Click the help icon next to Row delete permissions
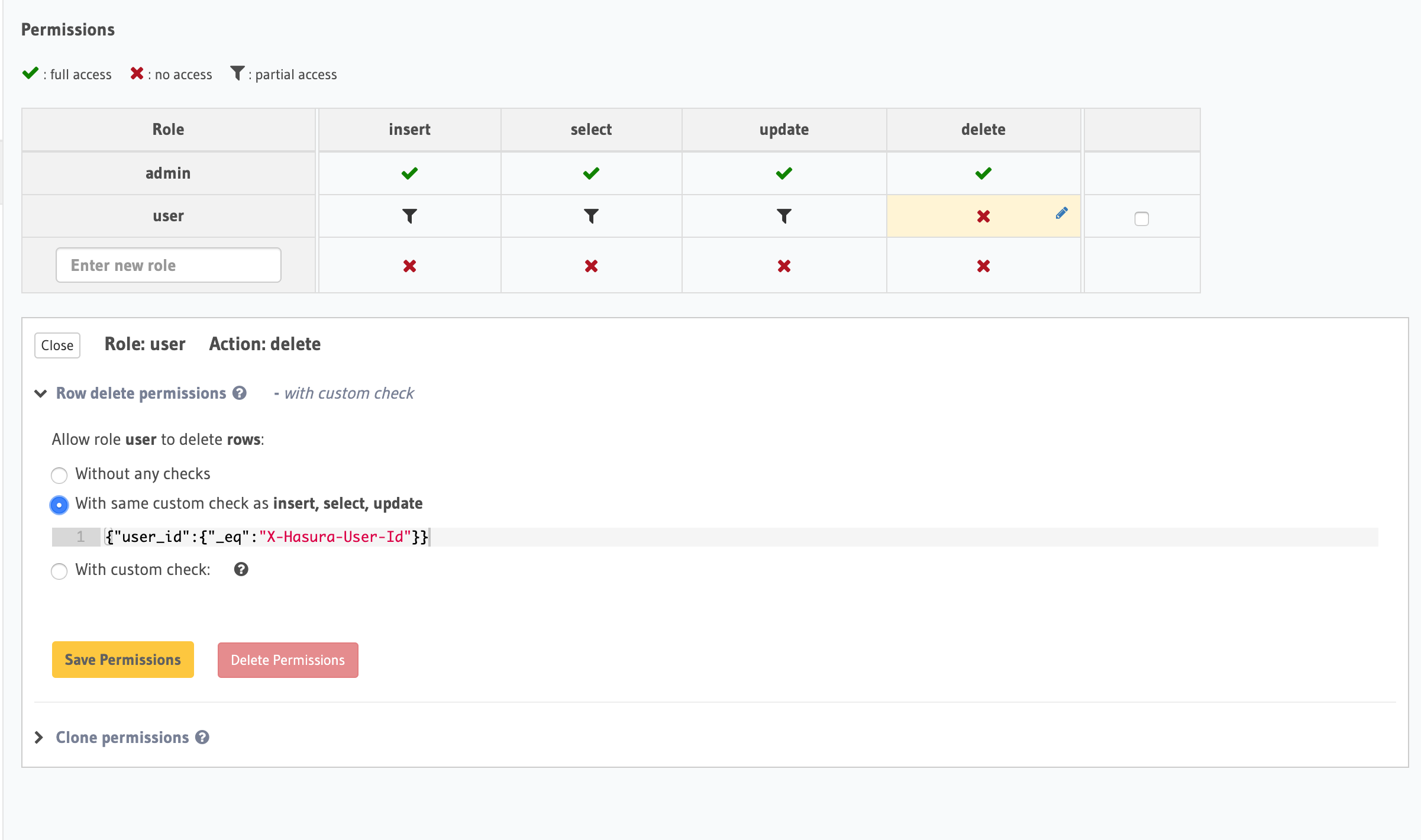This screenshot has height=840, width=1421. (x=240, y=393)
